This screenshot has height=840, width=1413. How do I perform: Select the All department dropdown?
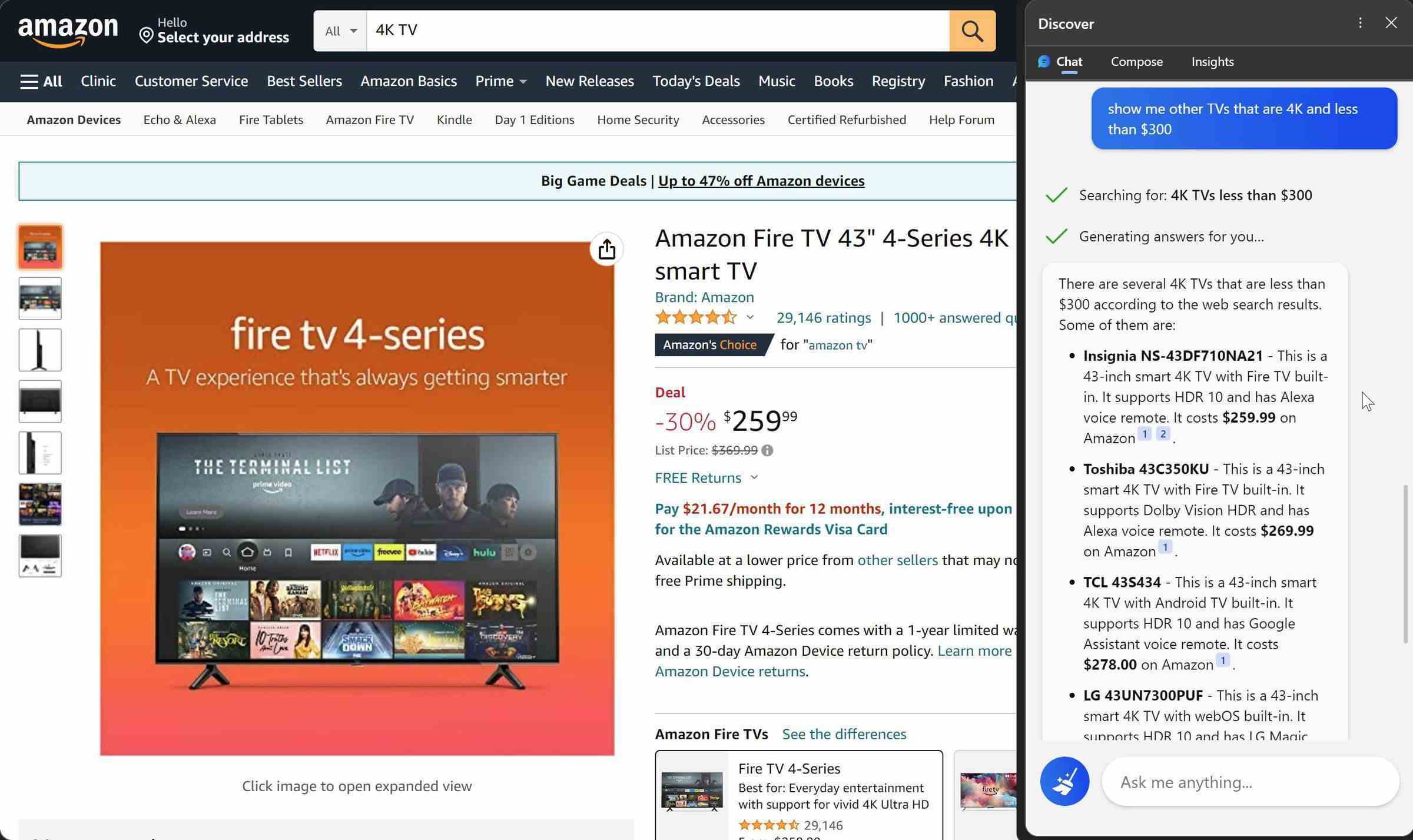coord(340,31)
